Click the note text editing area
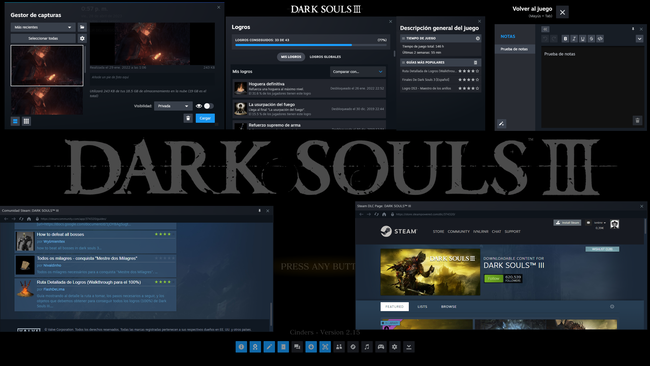650x366 pixels. click(x=593, y=87)
